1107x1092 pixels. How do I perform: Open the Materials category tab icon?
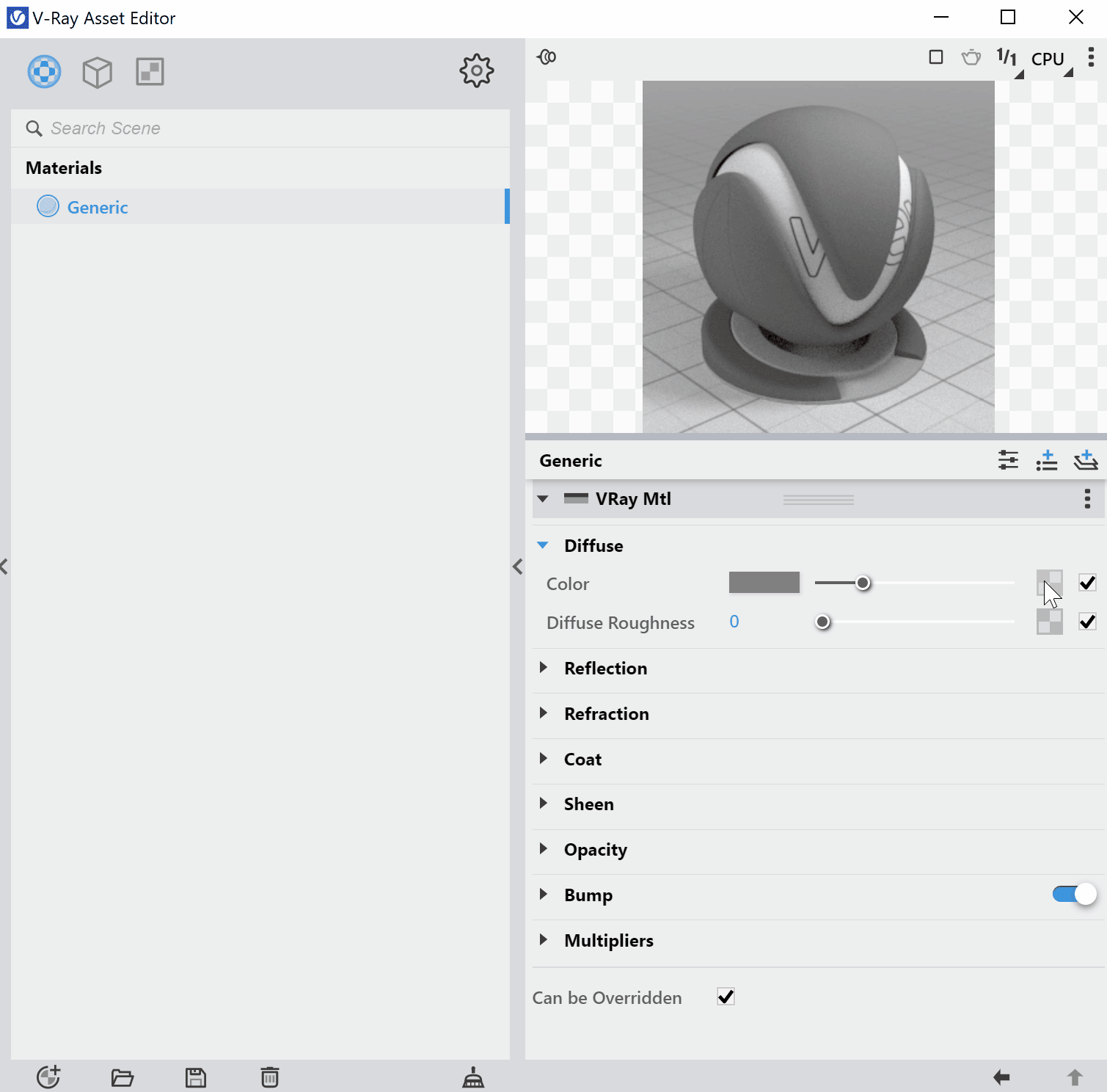pyautogui.click(x=45, y=72)
